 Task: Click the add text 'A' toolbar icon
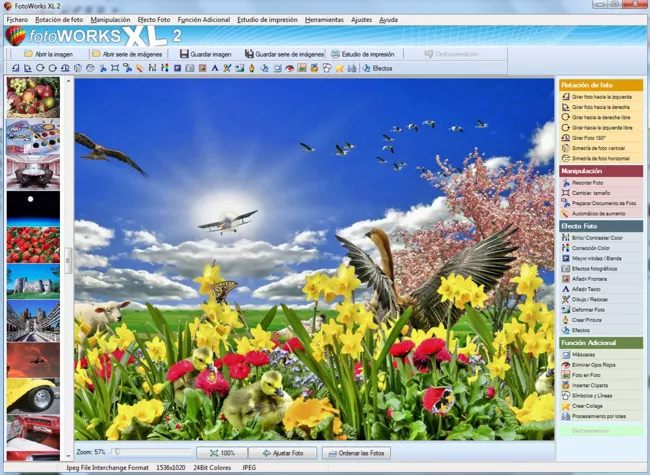tap(215, 68)
